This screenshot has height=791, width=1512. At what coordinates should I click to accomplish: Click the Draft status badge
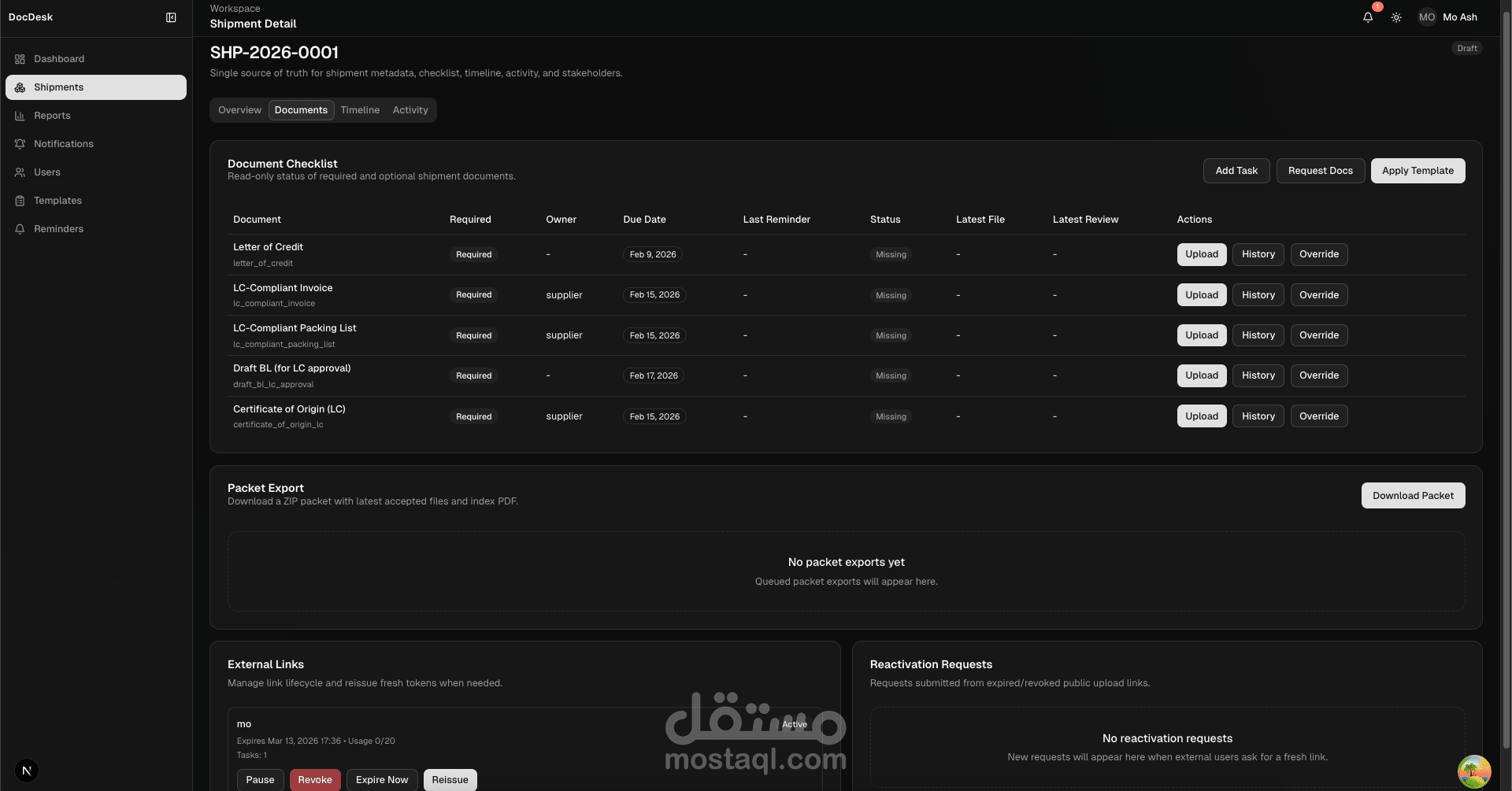[x=1466, y=48]
